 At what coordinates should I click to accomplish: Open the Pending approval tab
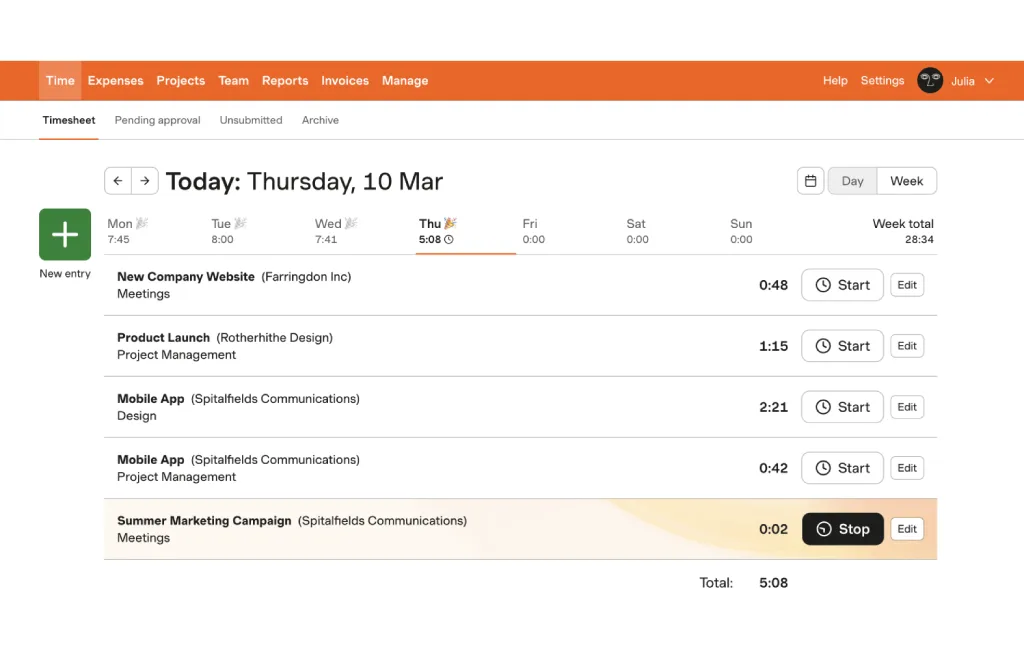point(157,120)
